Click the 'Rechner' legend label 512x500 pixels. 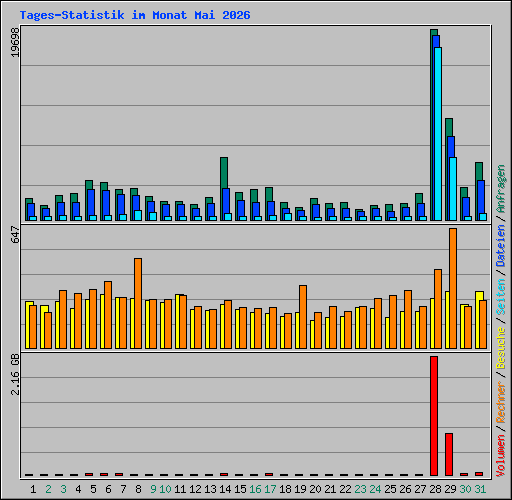point(501,402)
